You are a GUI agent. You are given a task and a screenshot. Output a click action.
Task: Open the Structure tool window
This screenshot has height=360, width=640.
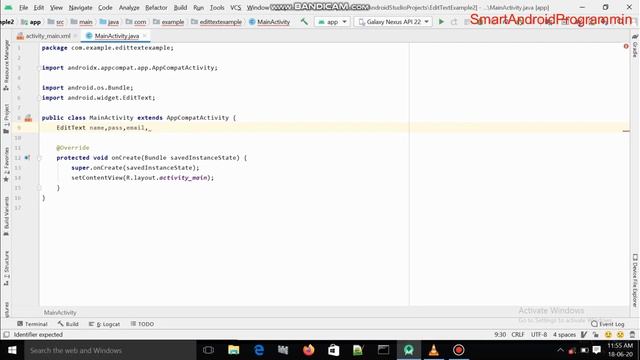tap(6, 268)
